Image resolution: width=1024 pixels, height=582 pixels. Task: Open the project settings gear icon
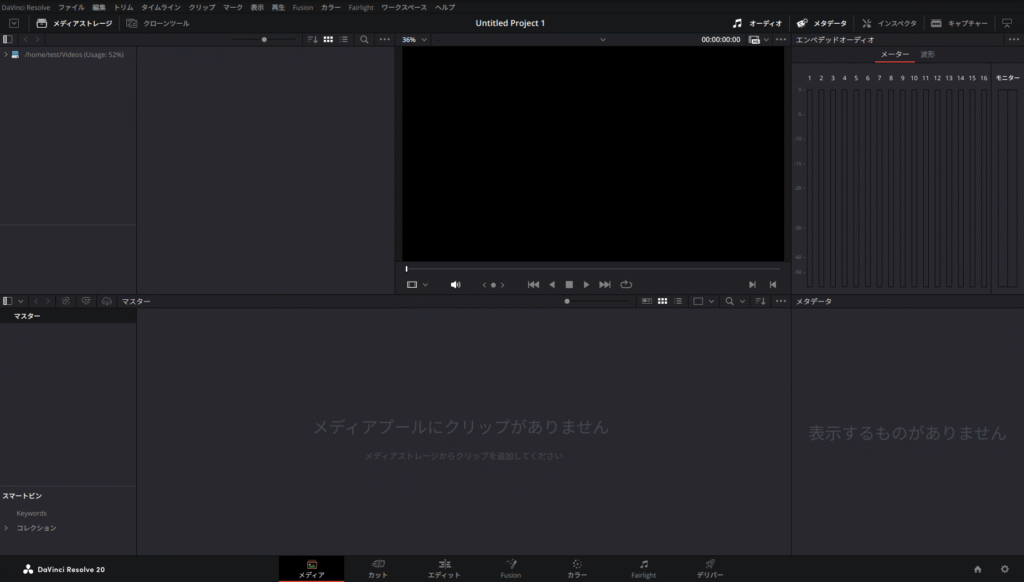[1005, 569]
